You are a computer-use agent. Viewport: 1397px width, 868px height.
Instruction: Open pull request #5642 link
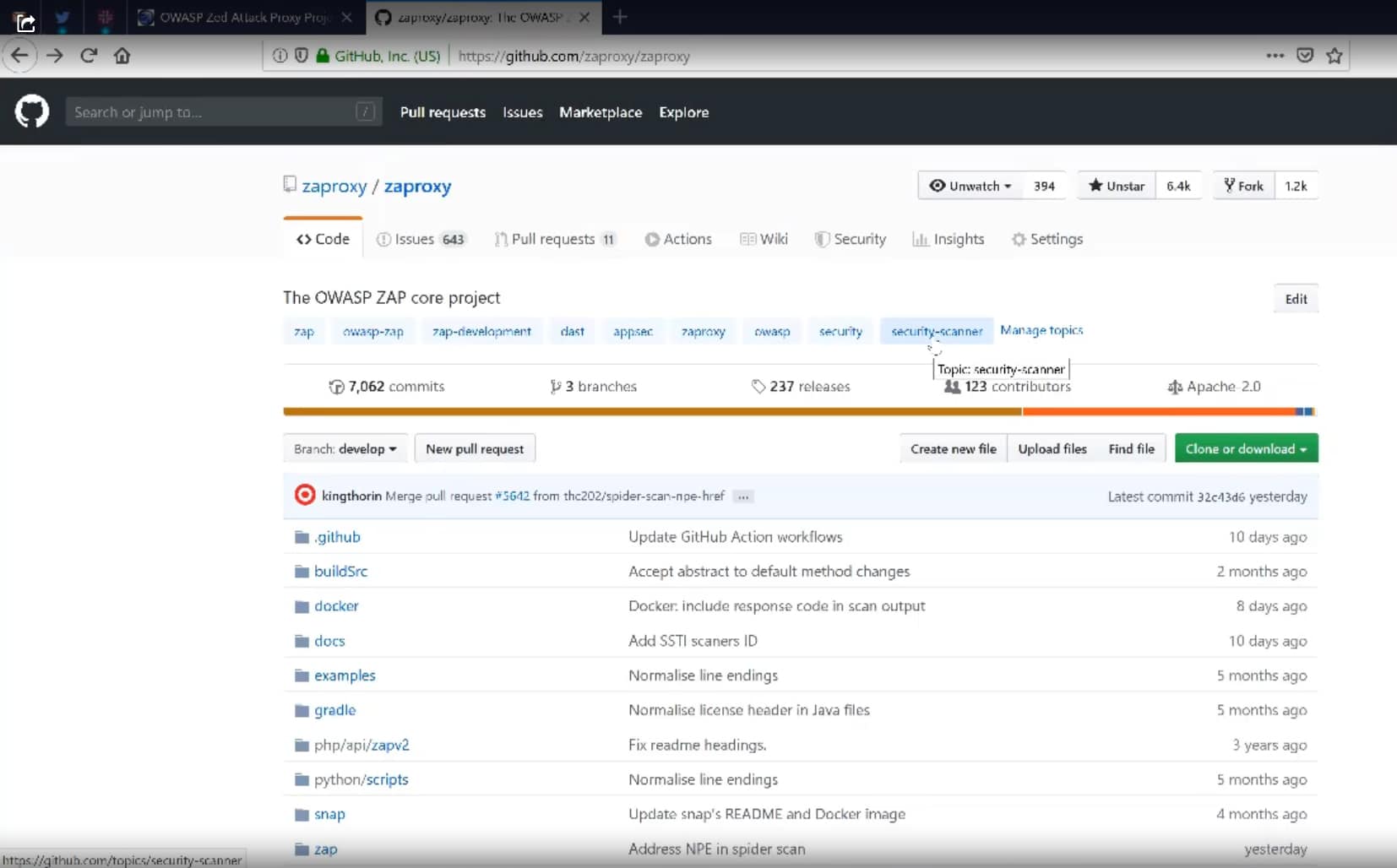coord(512,496)
